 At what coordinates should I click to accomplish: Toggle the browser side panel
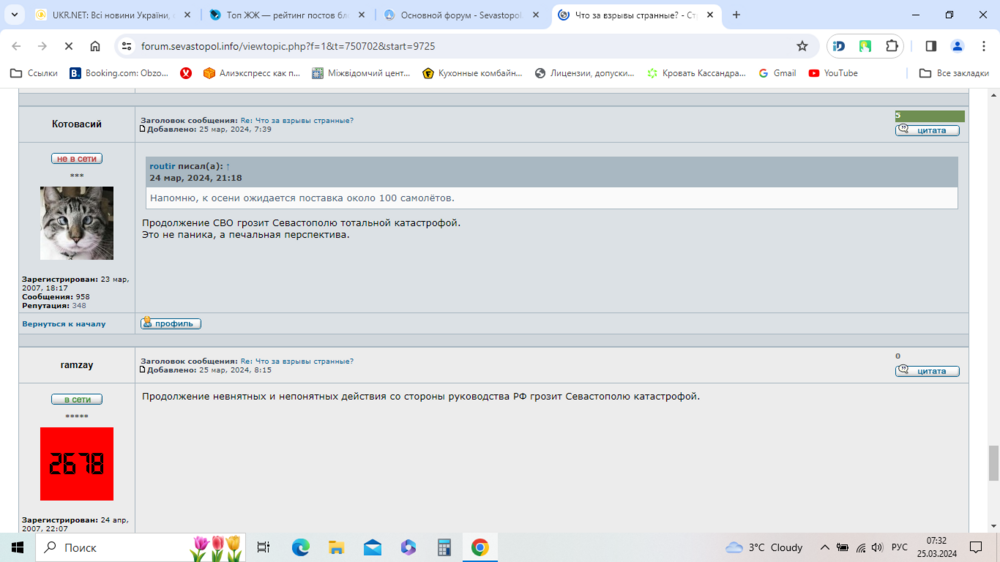tap(930, 46)
